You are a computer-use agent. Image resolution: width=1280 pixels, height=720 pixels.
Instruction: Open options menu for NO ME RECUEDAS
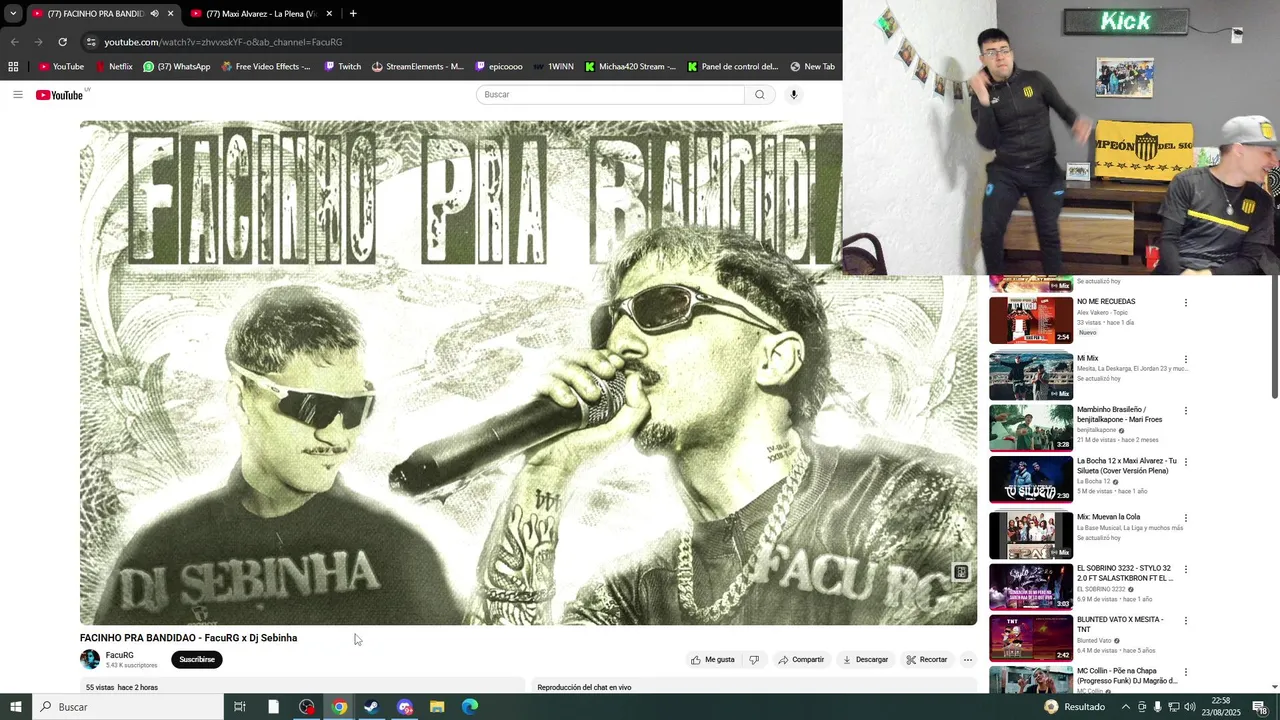pyautogui.click(x=1186, y=303)
